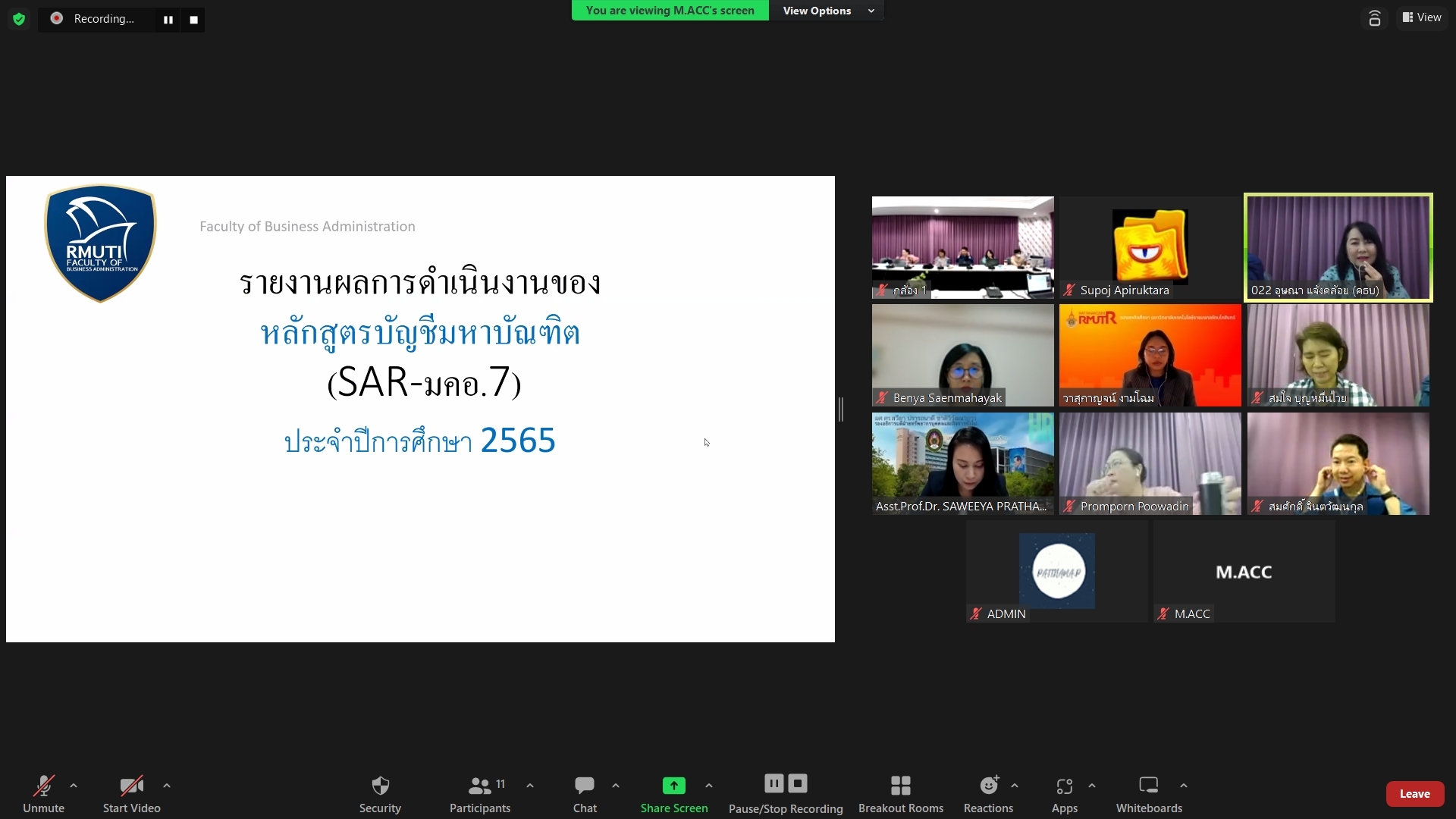Unmute the microphone
Screen dimensions: 1456x819
point(43,794)
